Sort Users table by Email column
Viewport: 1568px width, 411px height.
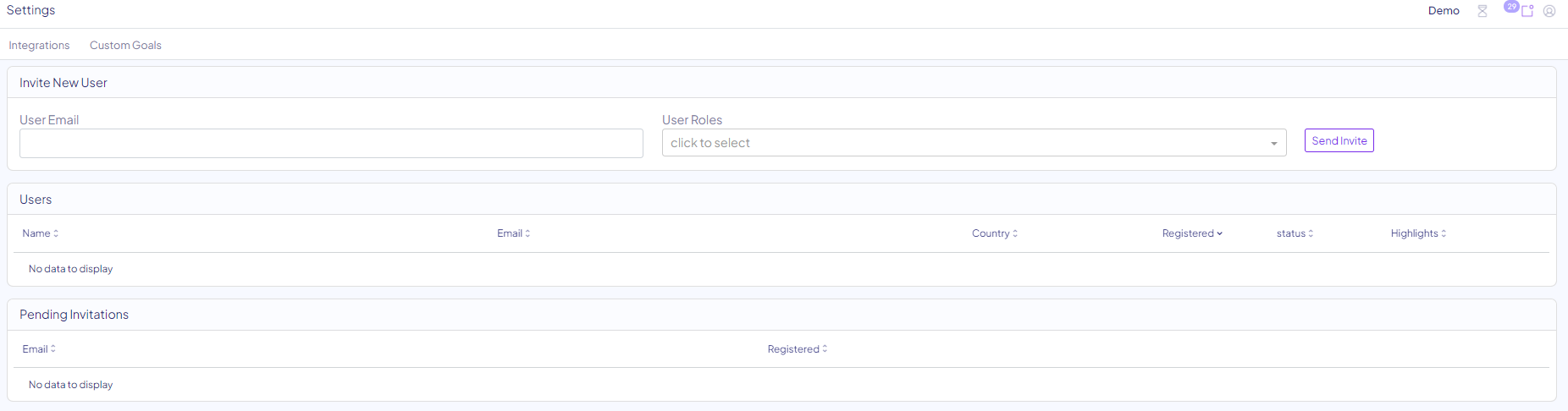pos(513,233)
